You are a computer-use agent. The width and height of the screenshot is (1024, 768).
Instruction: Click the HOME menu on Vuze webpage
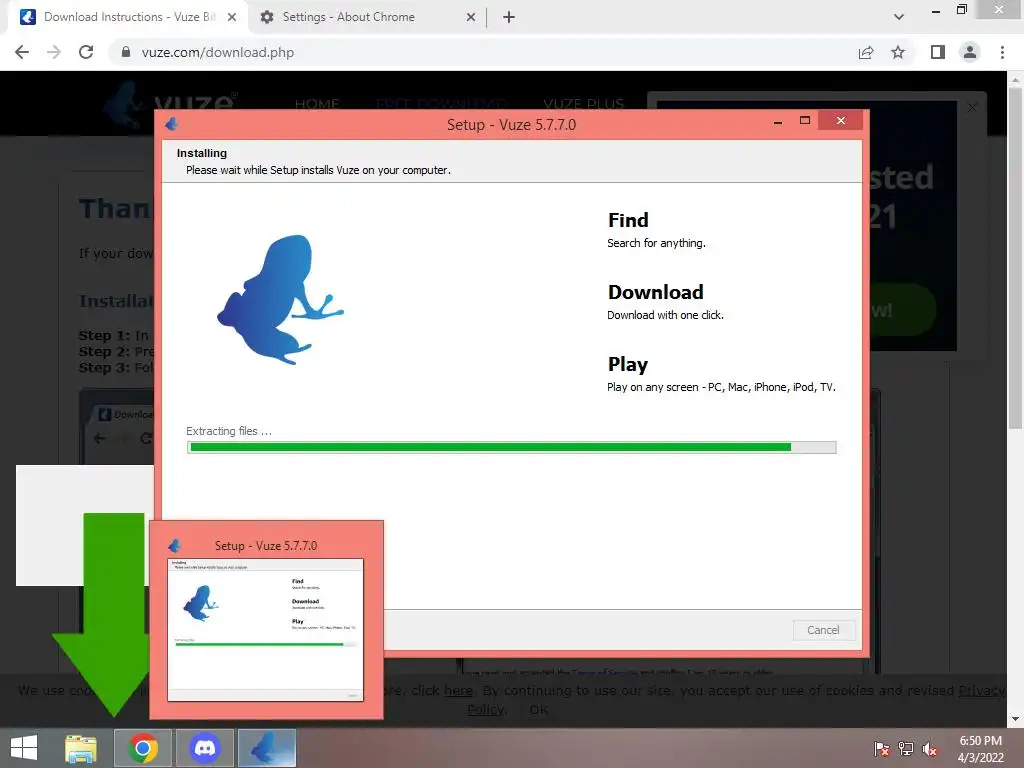[x=317, y=104]
